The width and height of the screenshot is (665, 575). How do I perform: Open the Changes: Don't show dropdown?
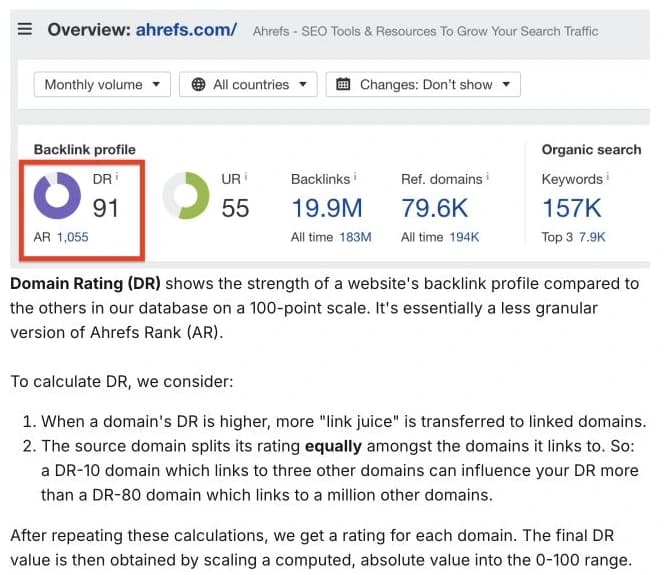point(423,84)
